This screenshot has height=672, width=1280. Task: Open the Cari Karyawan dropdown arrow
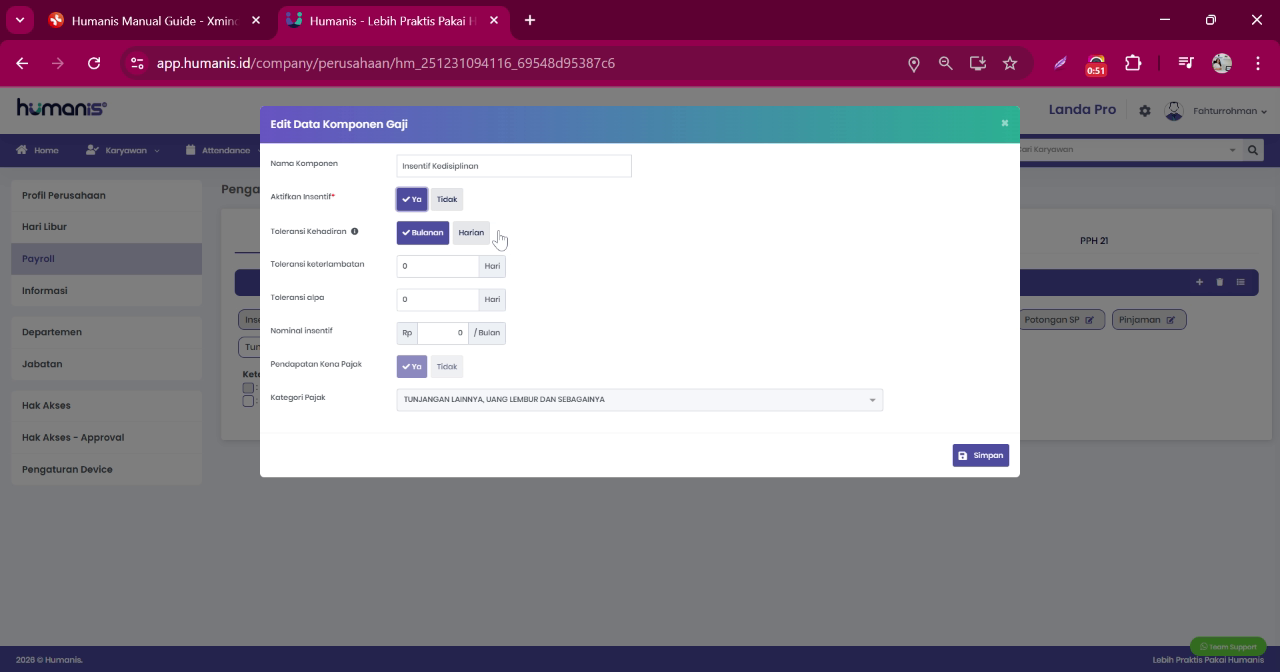[x=1232, y=150]
